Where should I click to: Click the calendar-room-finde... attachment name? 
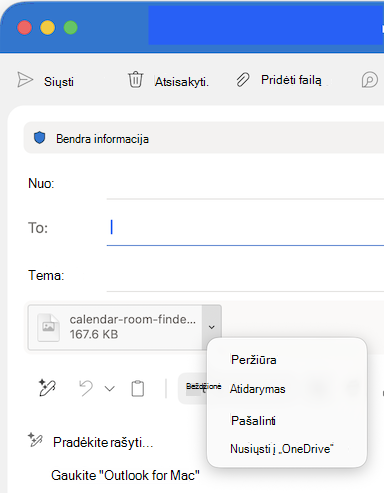click(133, 319)
